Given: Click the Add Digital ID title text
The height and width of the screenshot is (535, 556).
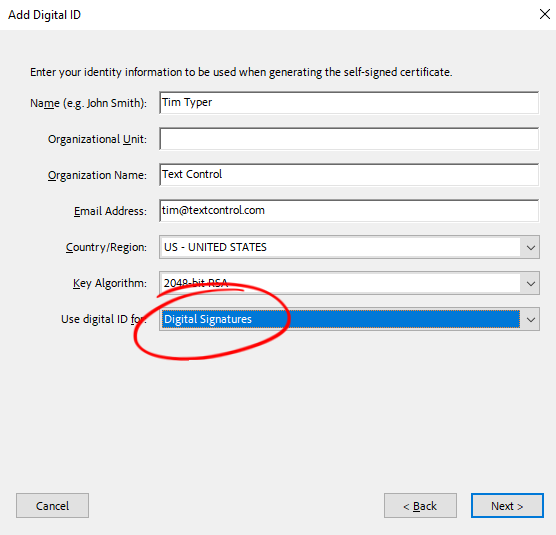Looking at the screenshot, I should pos(45,15).
